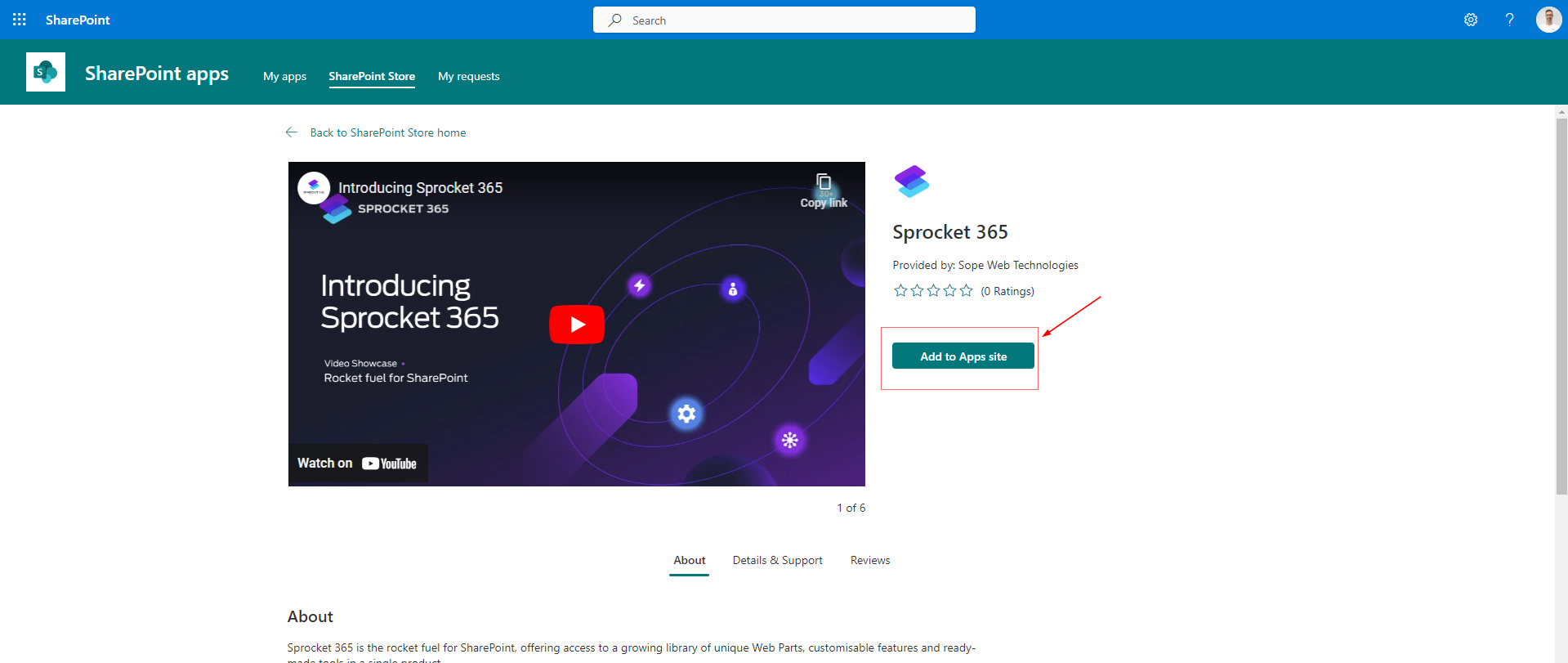Click the search magnifier icon
The height and width of the screenshot is (663, 1568).
point(615,20)
